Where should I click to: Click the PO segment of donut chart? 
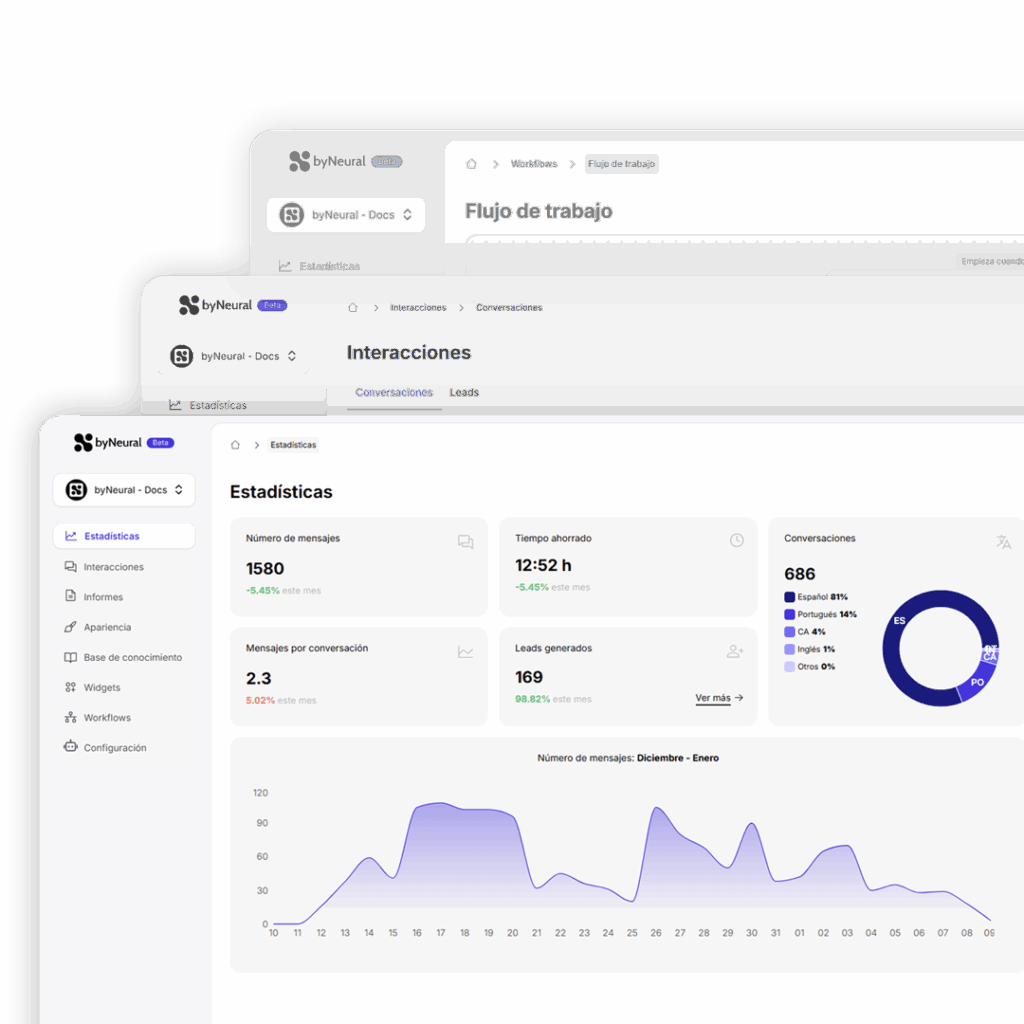[x=977, y=682]
